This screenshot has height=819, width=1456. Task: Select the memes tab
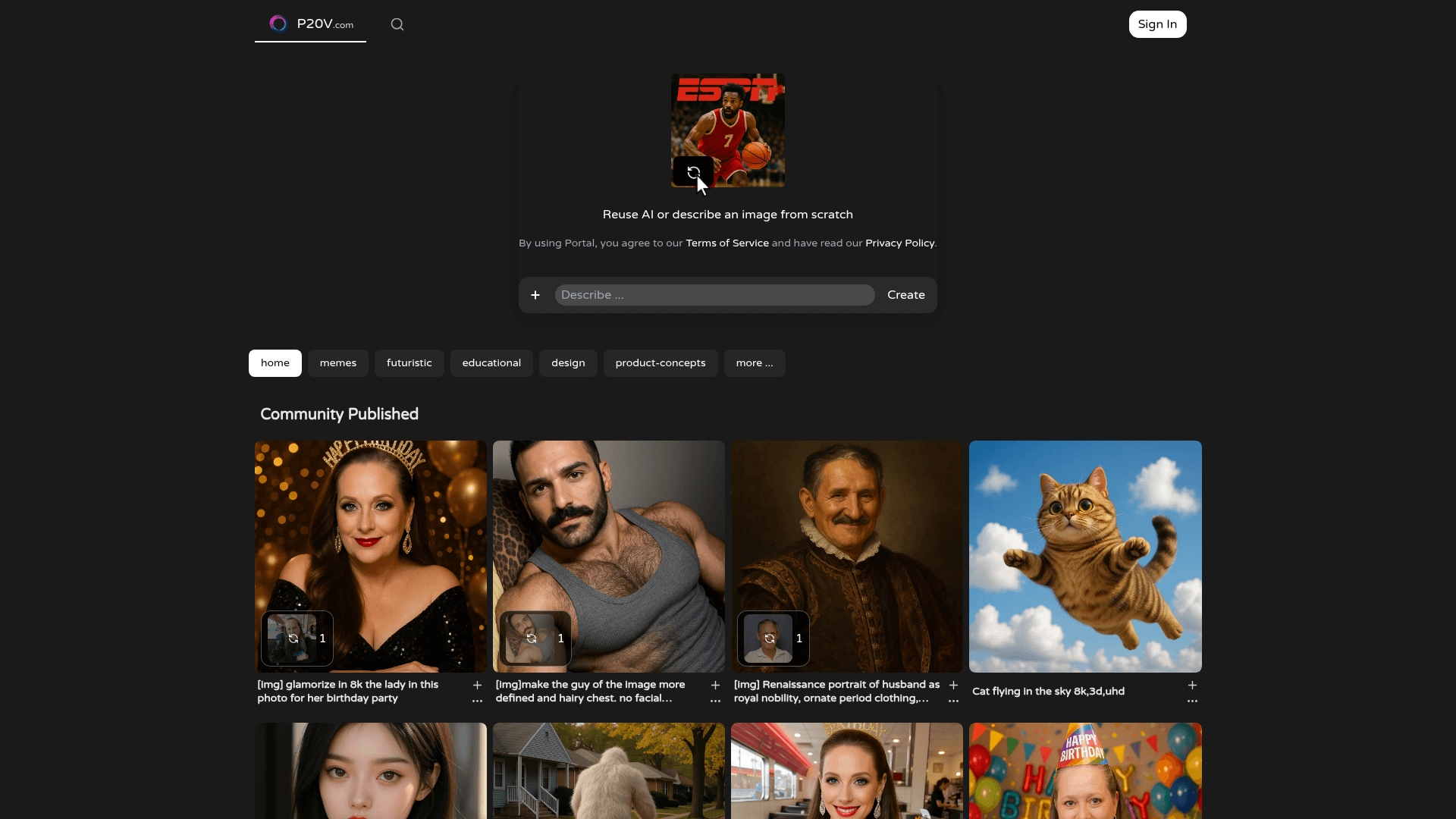[338, 363]
